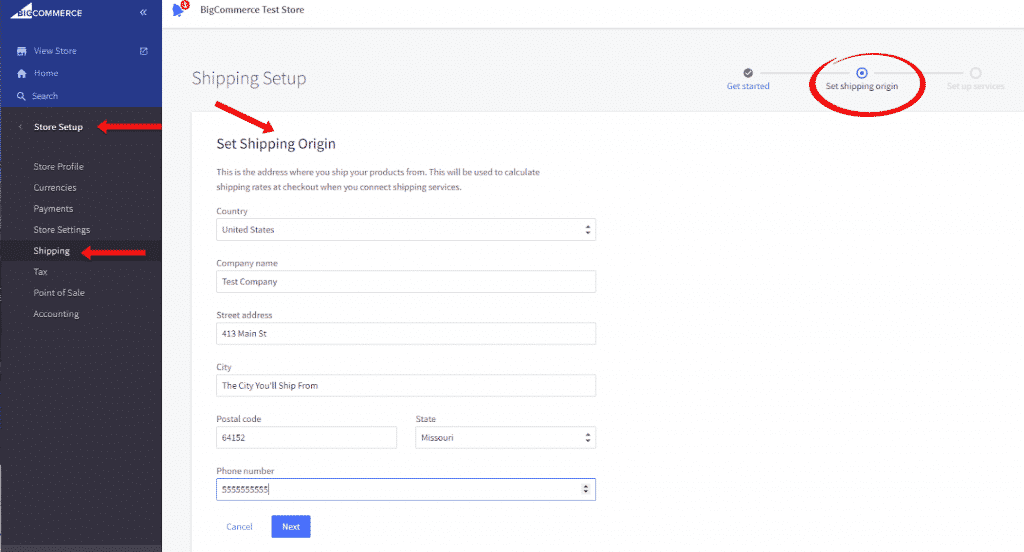
Task: Click the Company name field
Action: pyautogui.click(x=406, y=282)
